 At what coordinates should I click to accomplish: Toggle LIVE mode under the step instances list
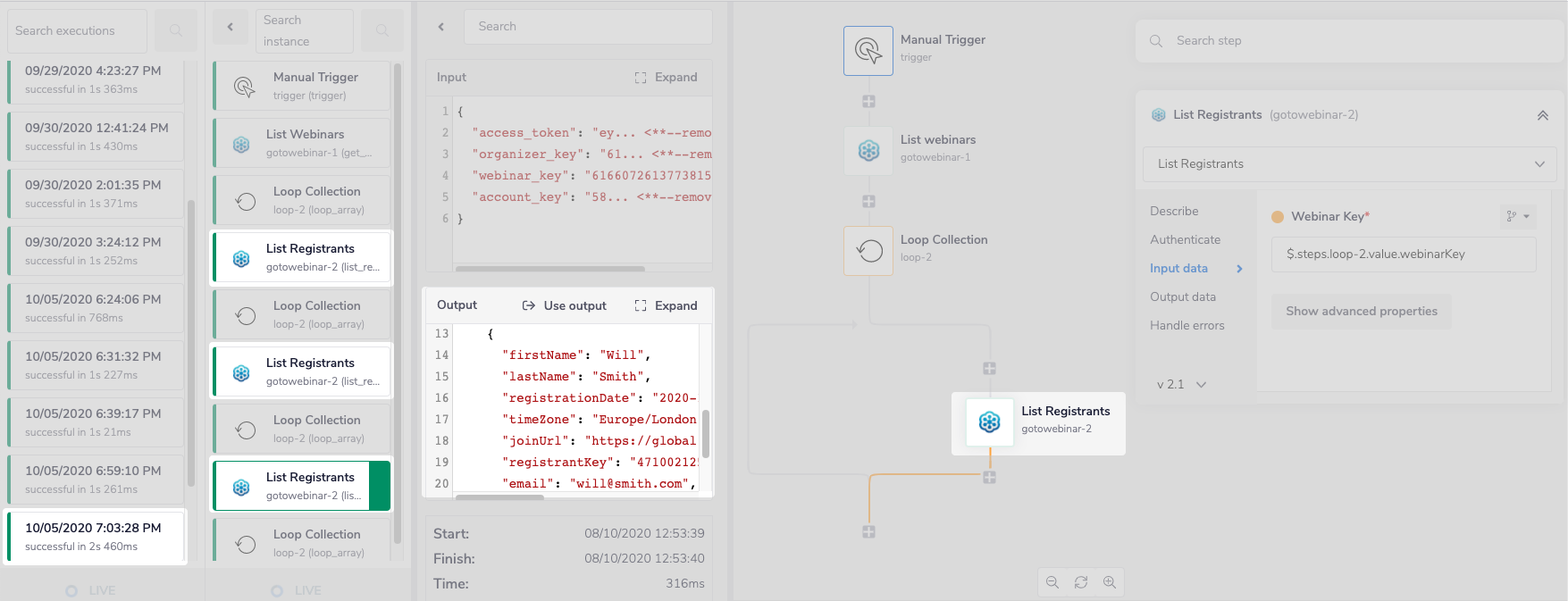(278, 590)
